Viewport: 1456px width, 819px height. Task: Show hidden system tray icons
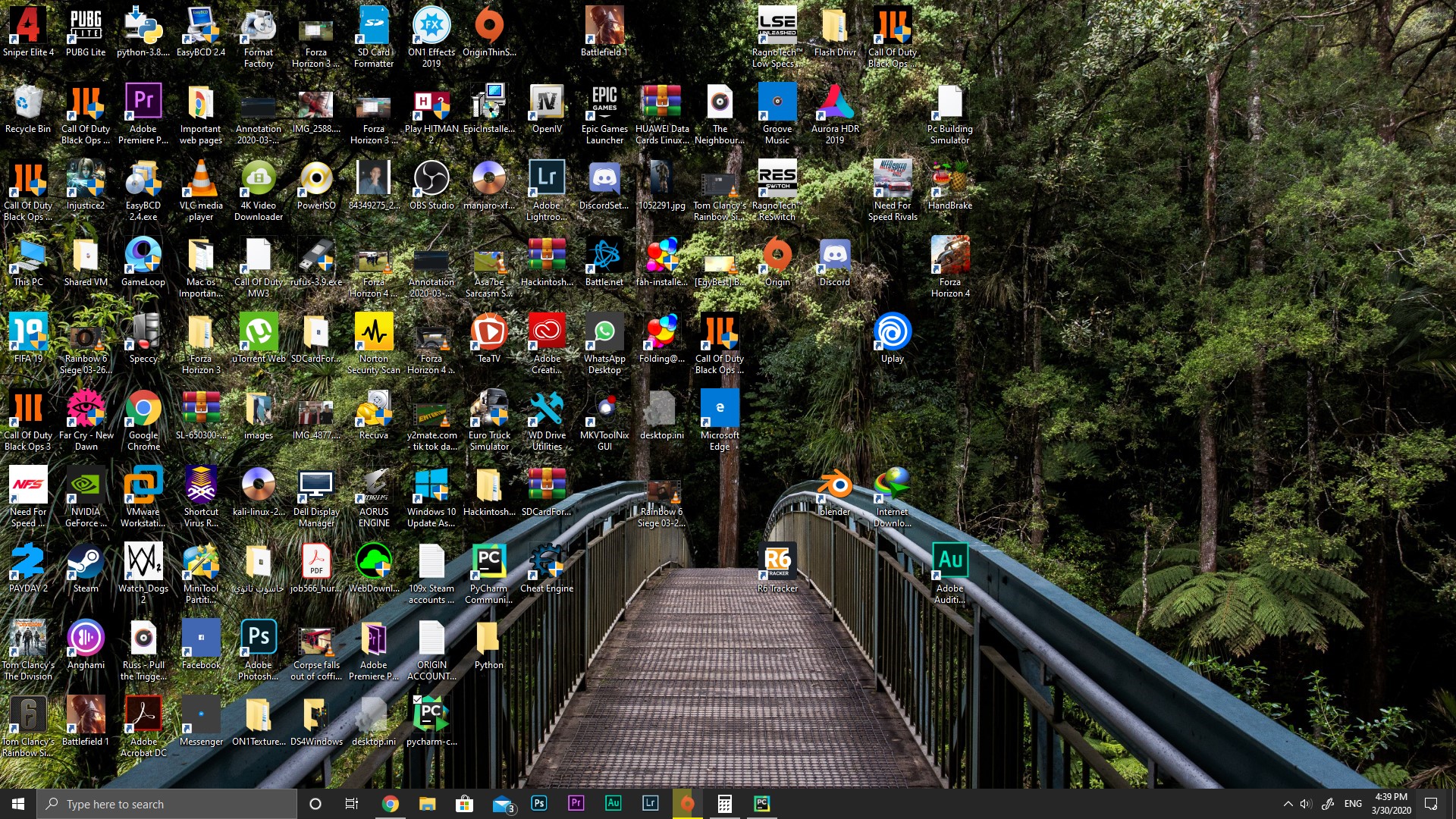click(x=1288, y=804)
